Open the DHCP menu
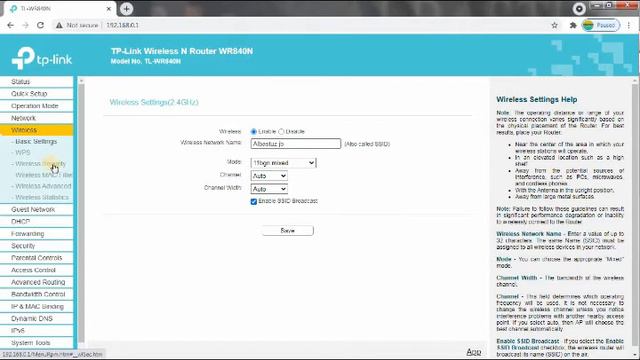 (x=37, y=222)
